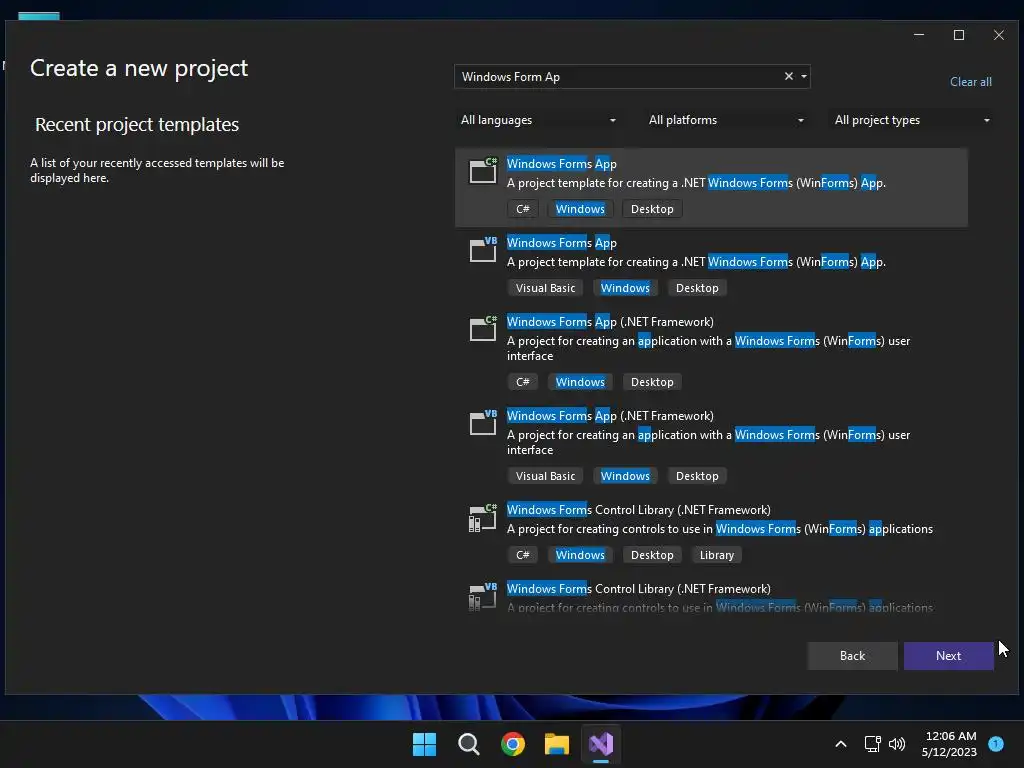1024x768 pixels.
Task: Click the Visual Basic tag of second template
Action: pyautogui.click(x=545, y=288)
